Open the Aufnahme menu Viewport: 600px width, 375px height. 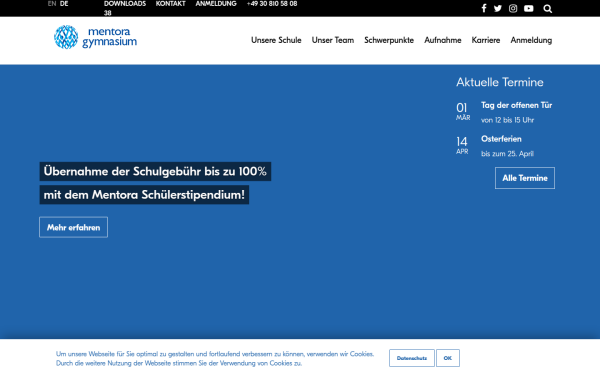point(442,40)
